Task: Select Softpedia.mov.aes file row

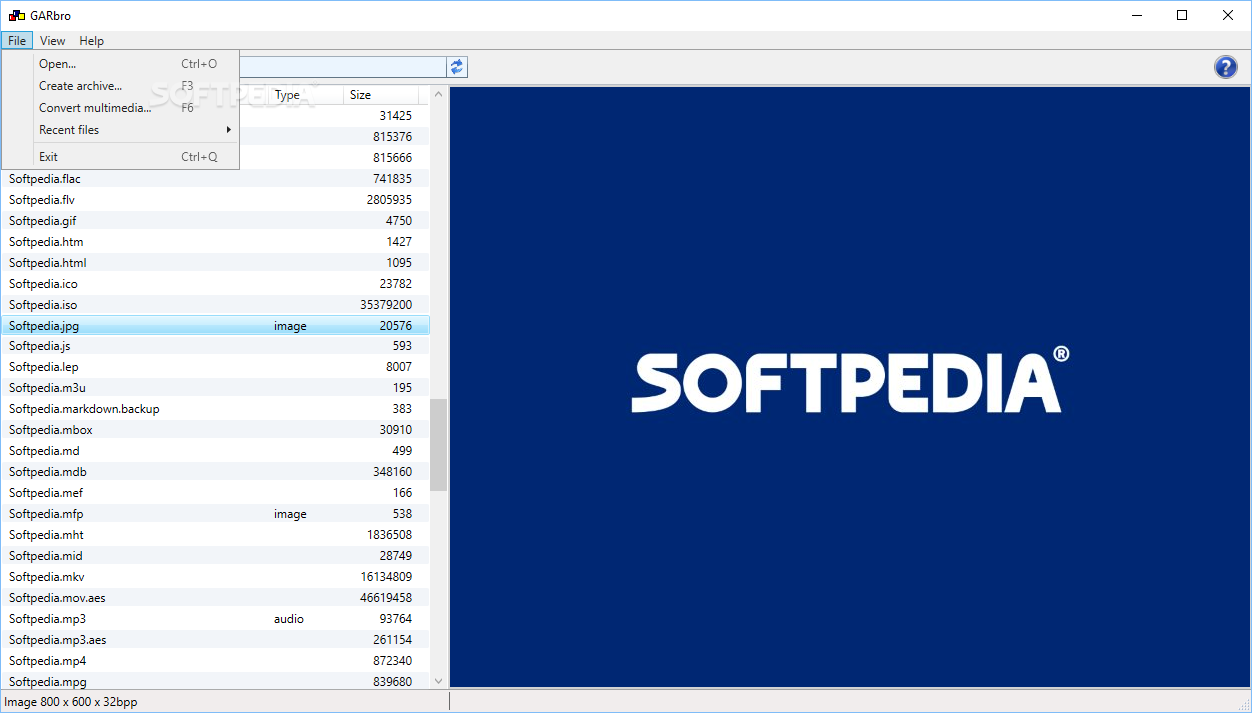Action: 215,598
